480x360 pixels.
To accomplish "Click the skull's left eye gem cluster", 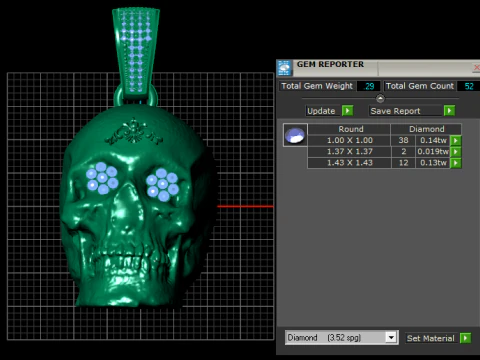I will [102, 178].
